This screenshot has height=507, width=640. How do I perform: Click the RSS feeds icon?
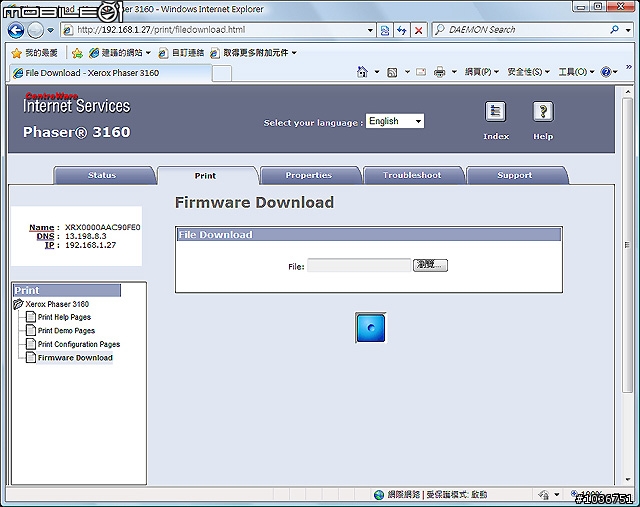pos(392,73)
